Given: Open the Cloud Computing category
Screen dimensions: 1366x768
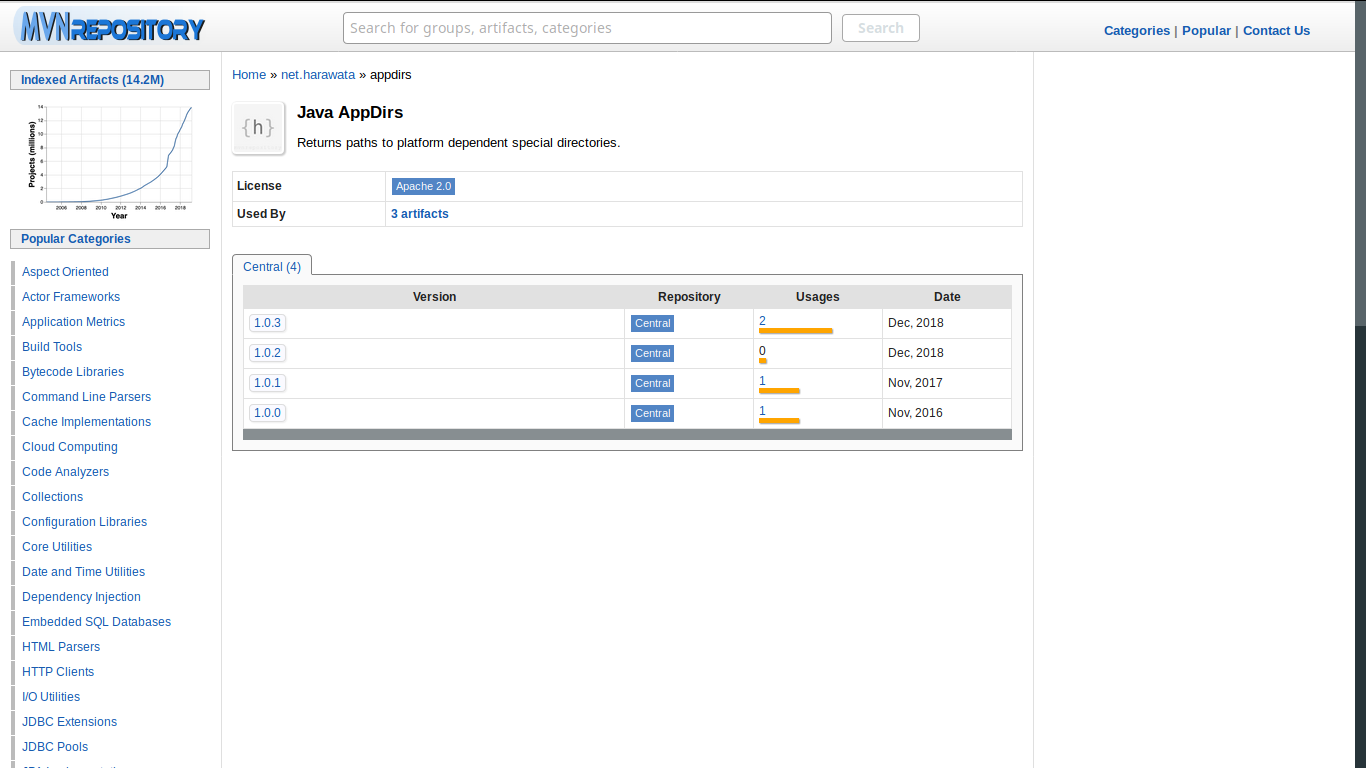Looking at the screenshot, I should pyautogui.click(x=70, y=447).
